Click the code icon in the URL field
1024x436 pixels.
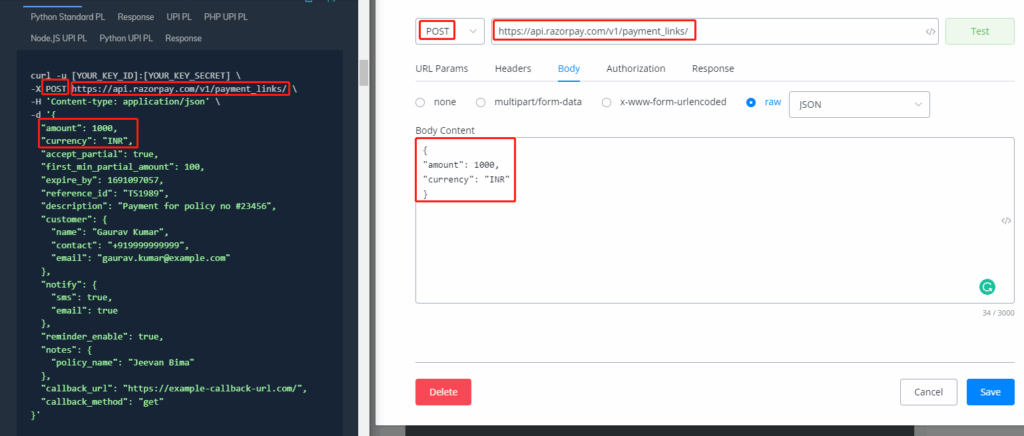(x=930, y=32)
